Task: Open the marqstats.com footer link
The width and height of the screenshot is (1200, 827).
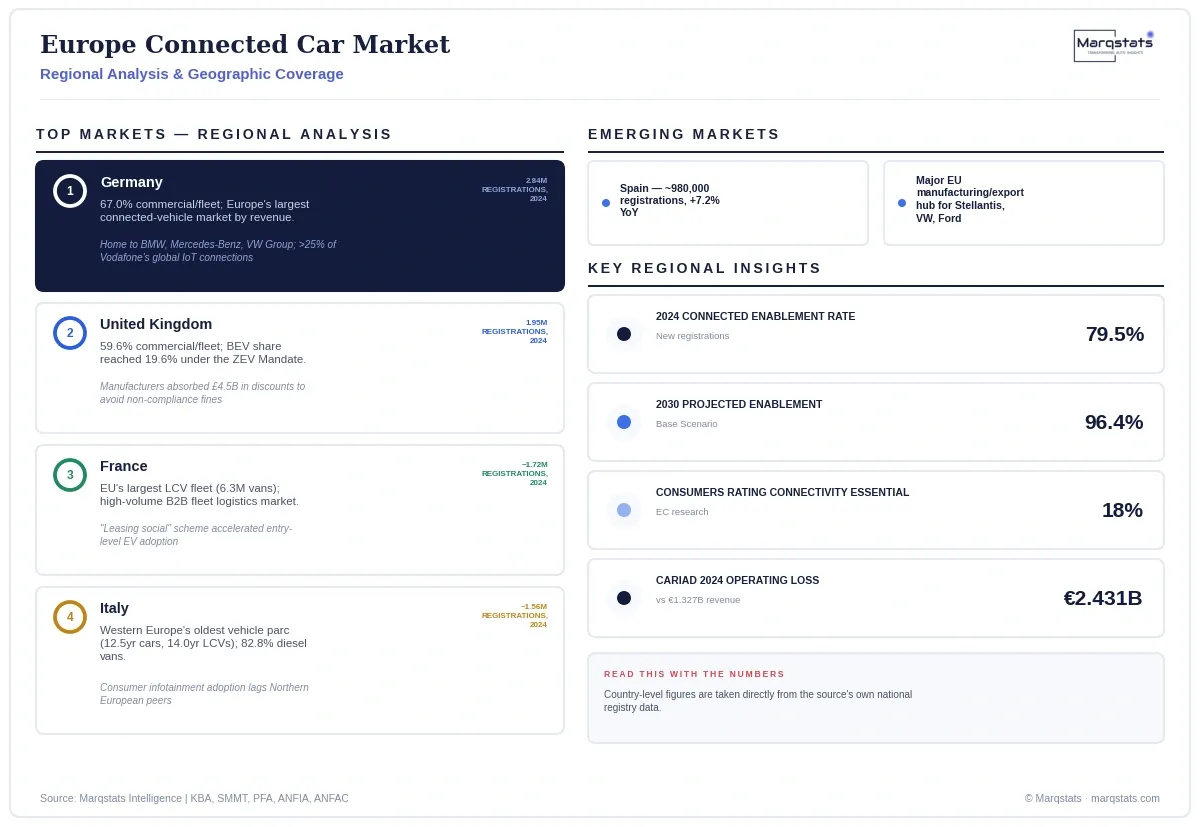Action: pyautogui.click(x=1125, y=798)
